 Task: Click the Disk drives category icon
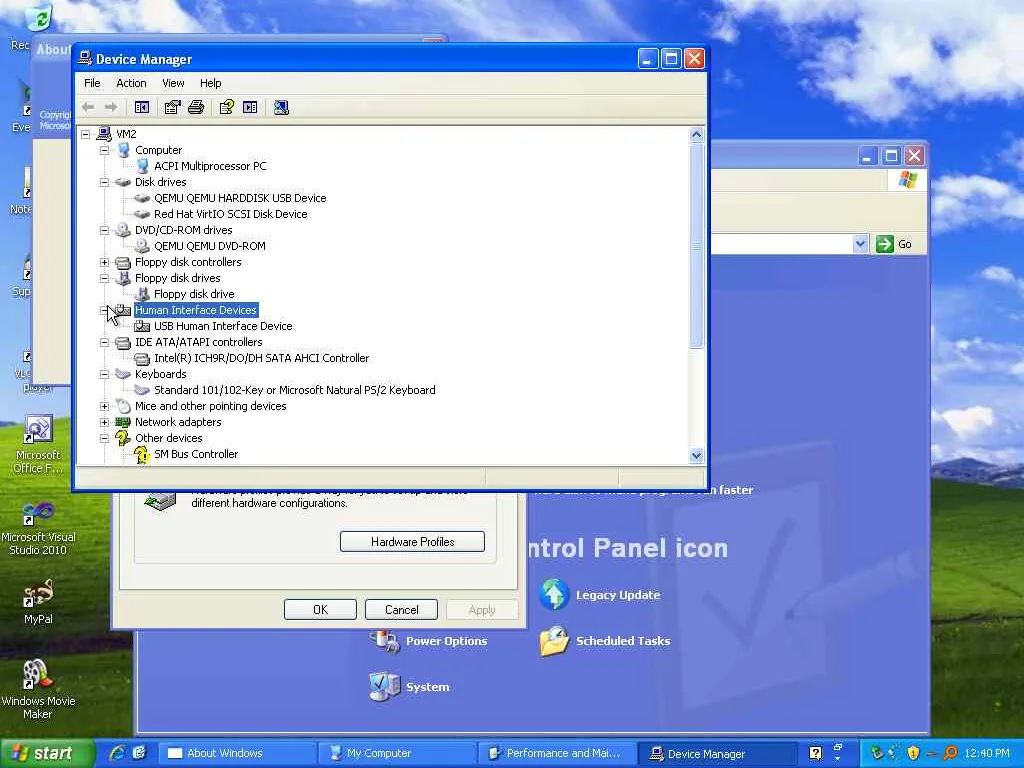(x=123, y=182)
